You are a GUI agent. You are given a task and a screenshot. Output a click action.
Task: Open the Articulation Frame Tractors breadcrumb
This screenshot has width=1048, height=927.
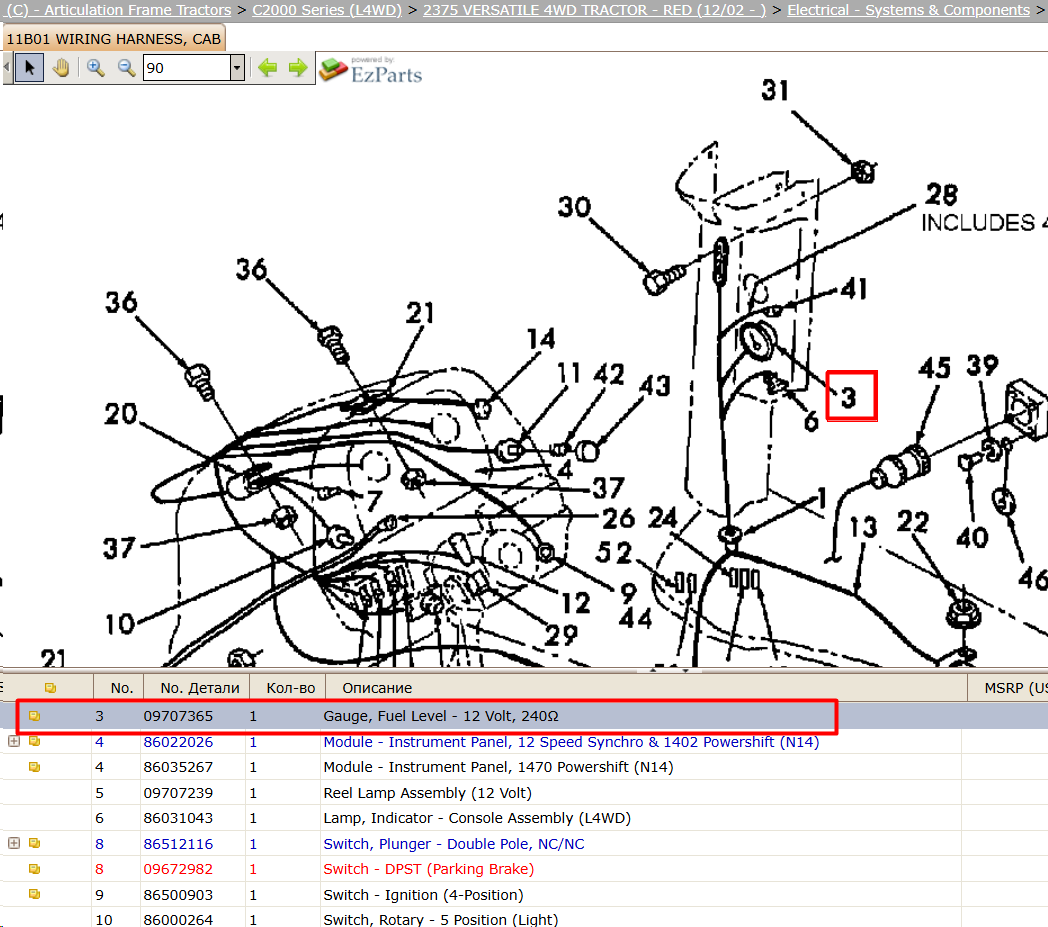pyautogui.click(x=118, y=10)
